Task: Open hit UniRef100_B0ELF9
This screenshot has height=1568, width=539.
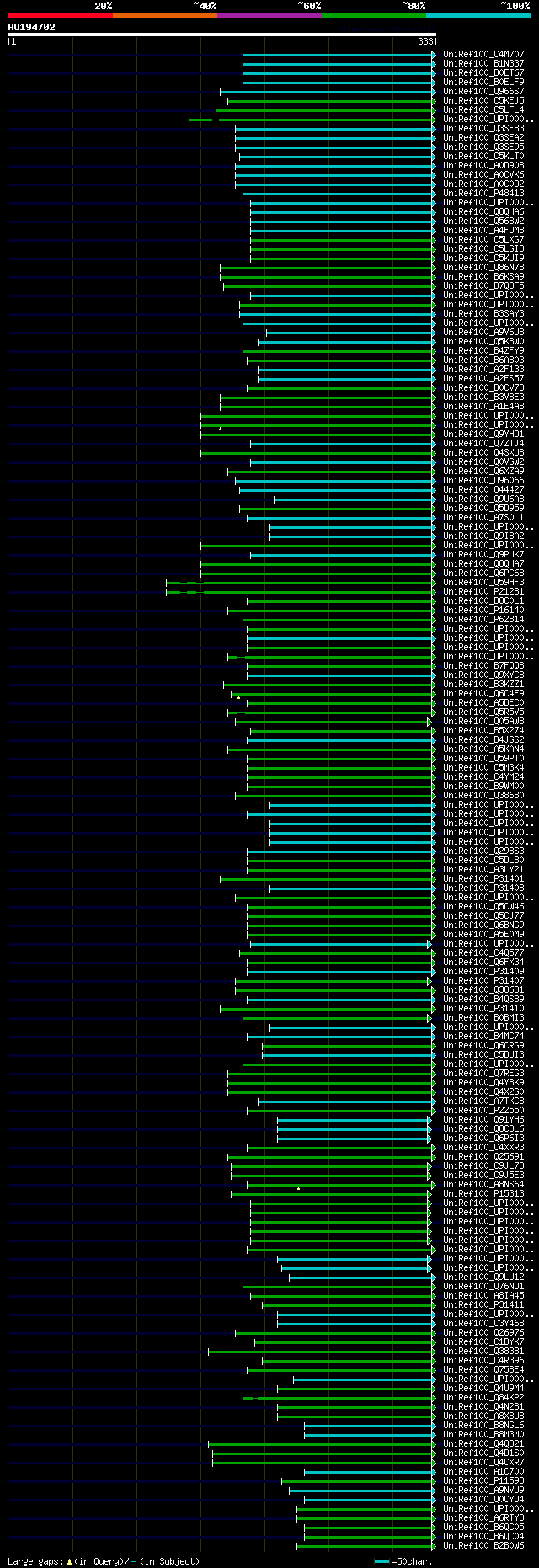Action: point(483,83)
